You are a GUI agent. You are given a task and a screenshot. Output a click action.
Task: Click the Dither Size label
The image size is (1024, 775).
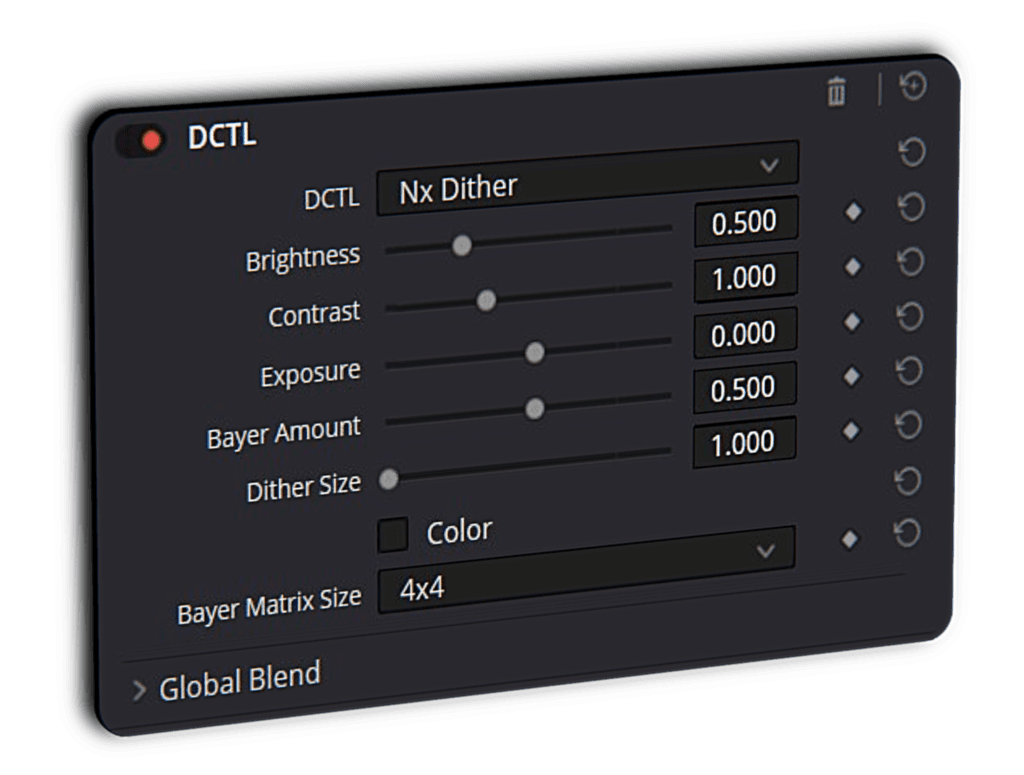pos(304,487)
